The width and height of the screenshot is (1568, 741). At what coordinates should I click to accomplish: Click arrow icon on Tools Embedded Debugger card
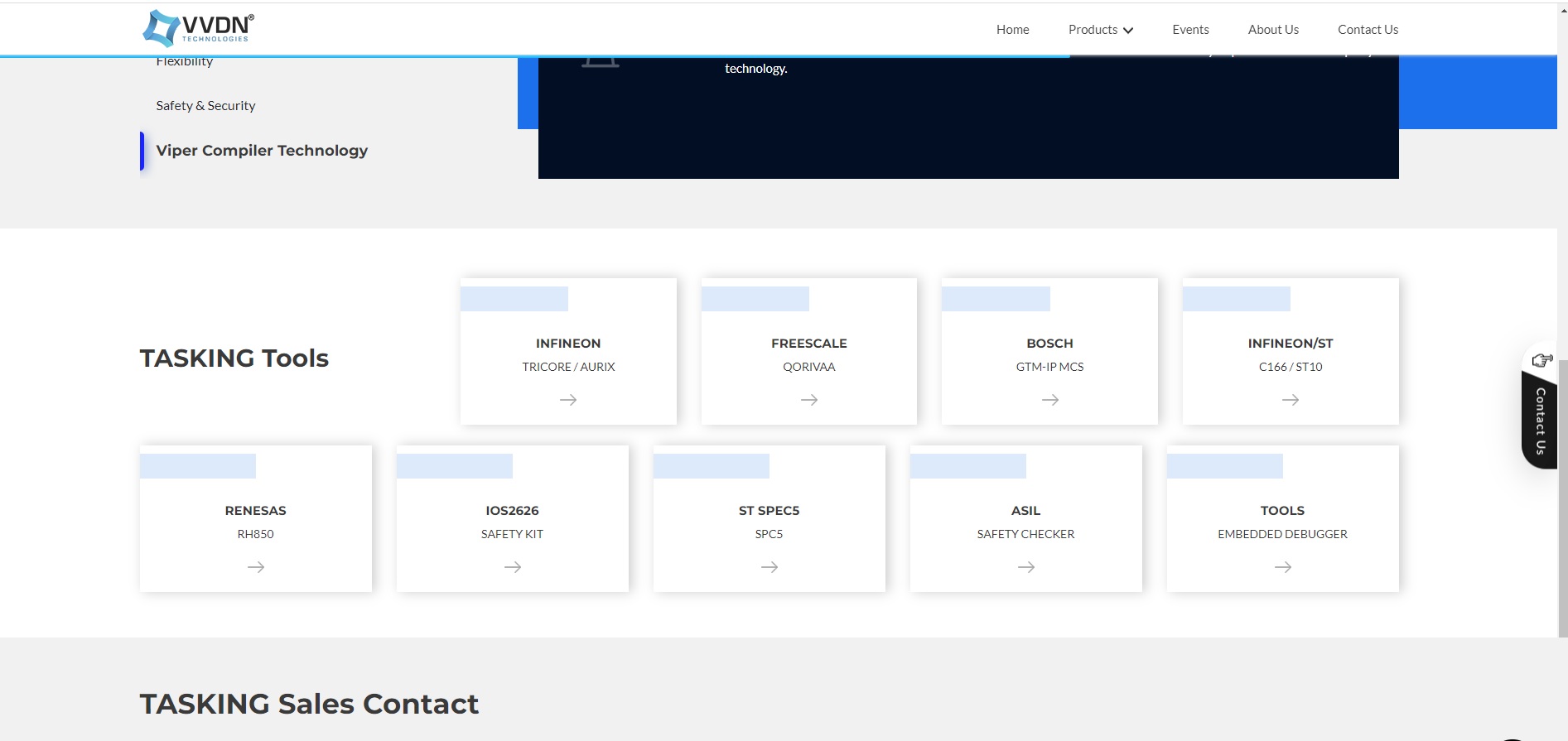click(1283, 567)
